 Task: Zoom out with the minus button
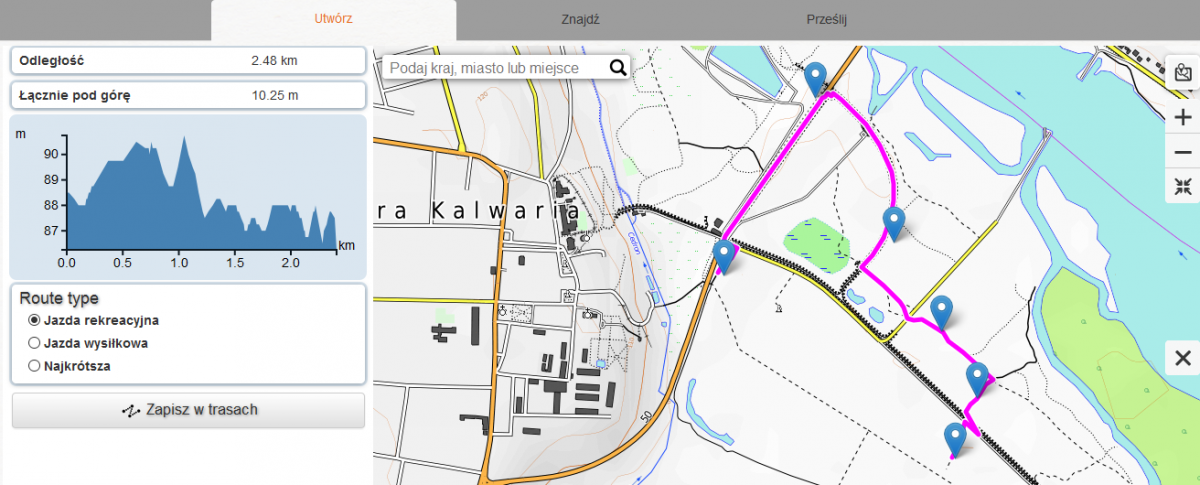pos(1183,152)
